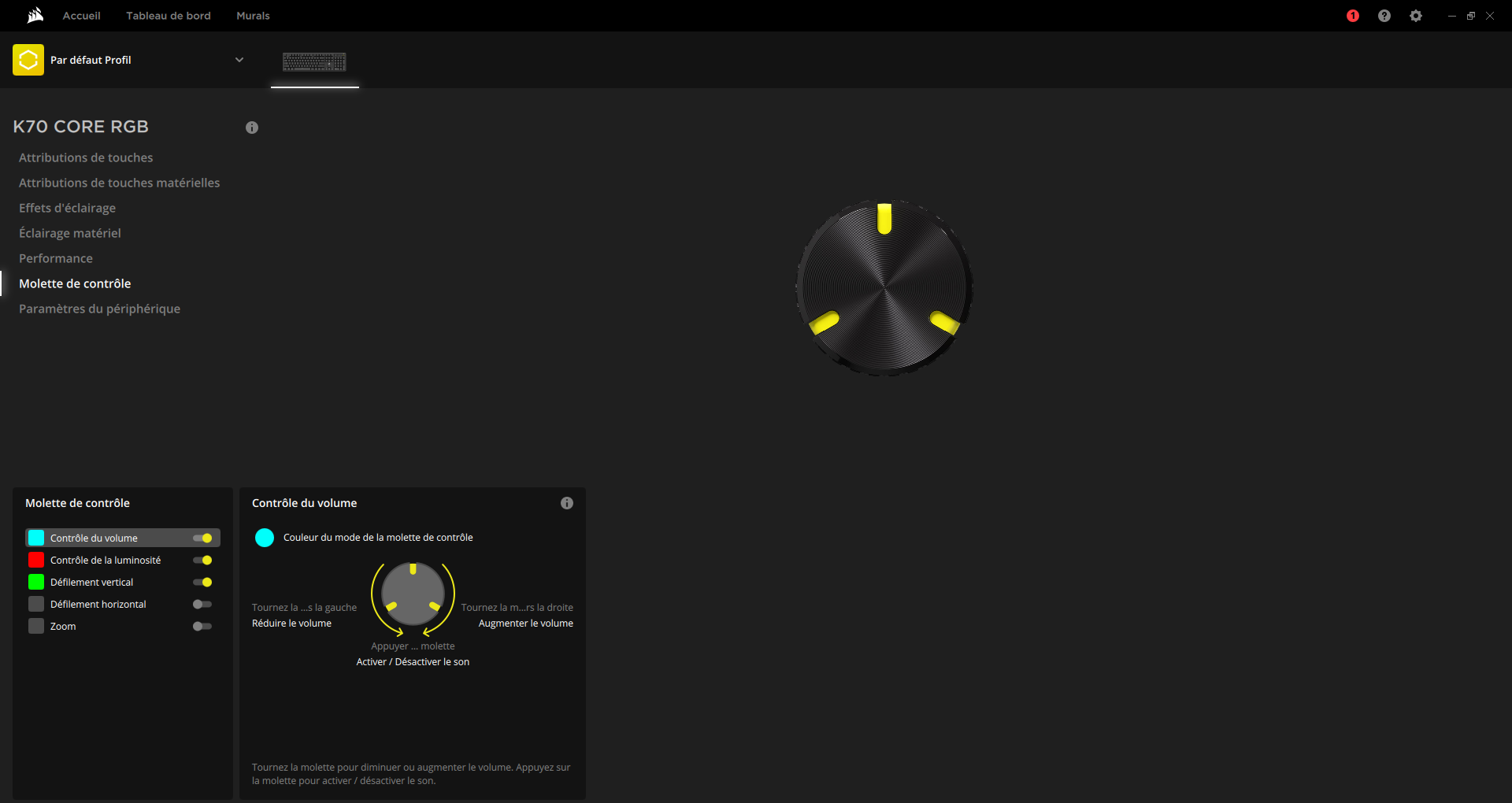Click the Augmenter le volume action text
The width and height of the screenshot is (1512, 803).
pos(526,624)
